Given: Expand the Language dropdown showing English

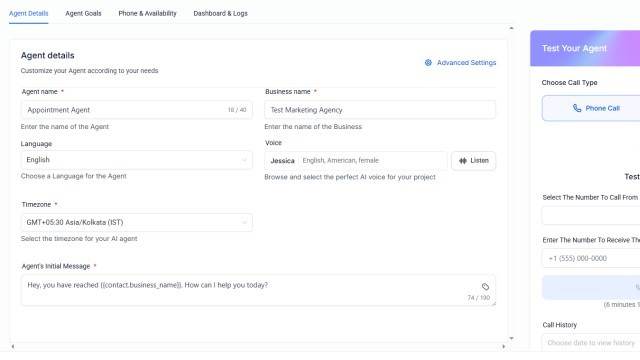Looking at the screenshot, I should tap(137, 160).
